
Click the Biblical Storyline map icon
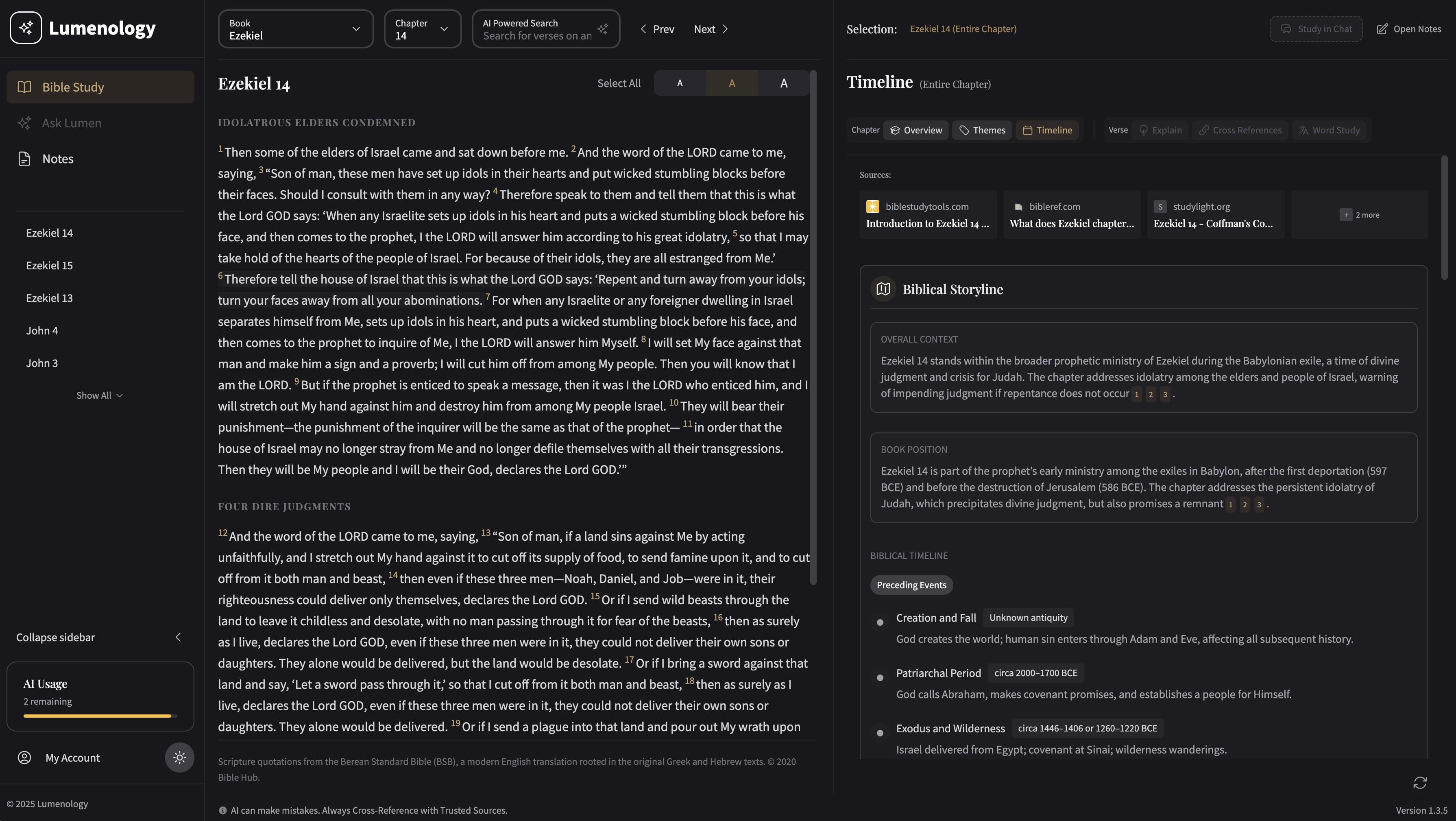pos(883,290)
